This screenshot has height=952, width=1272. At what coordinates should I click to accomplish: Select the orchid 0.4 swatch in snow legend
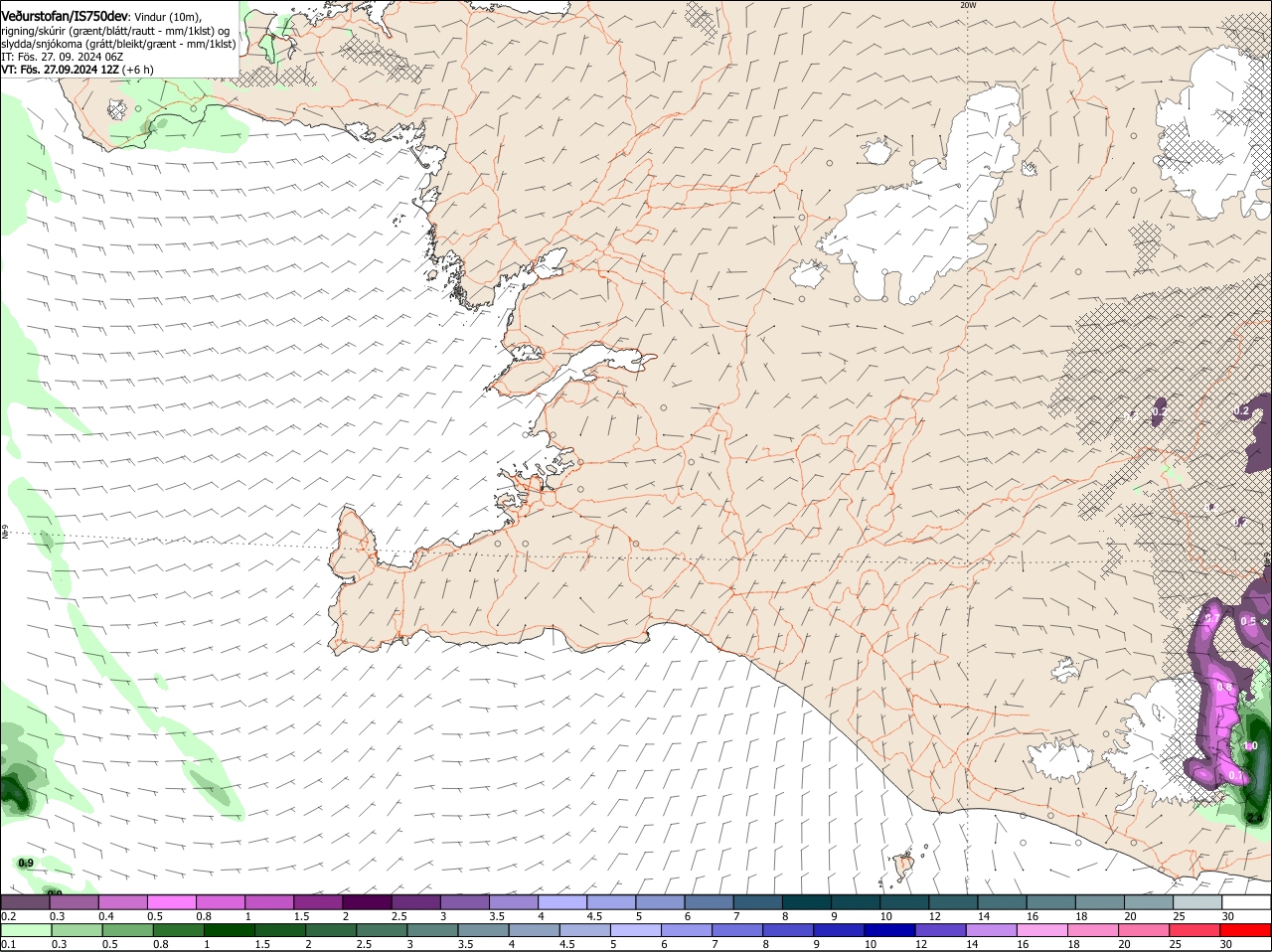click(122, 901)
